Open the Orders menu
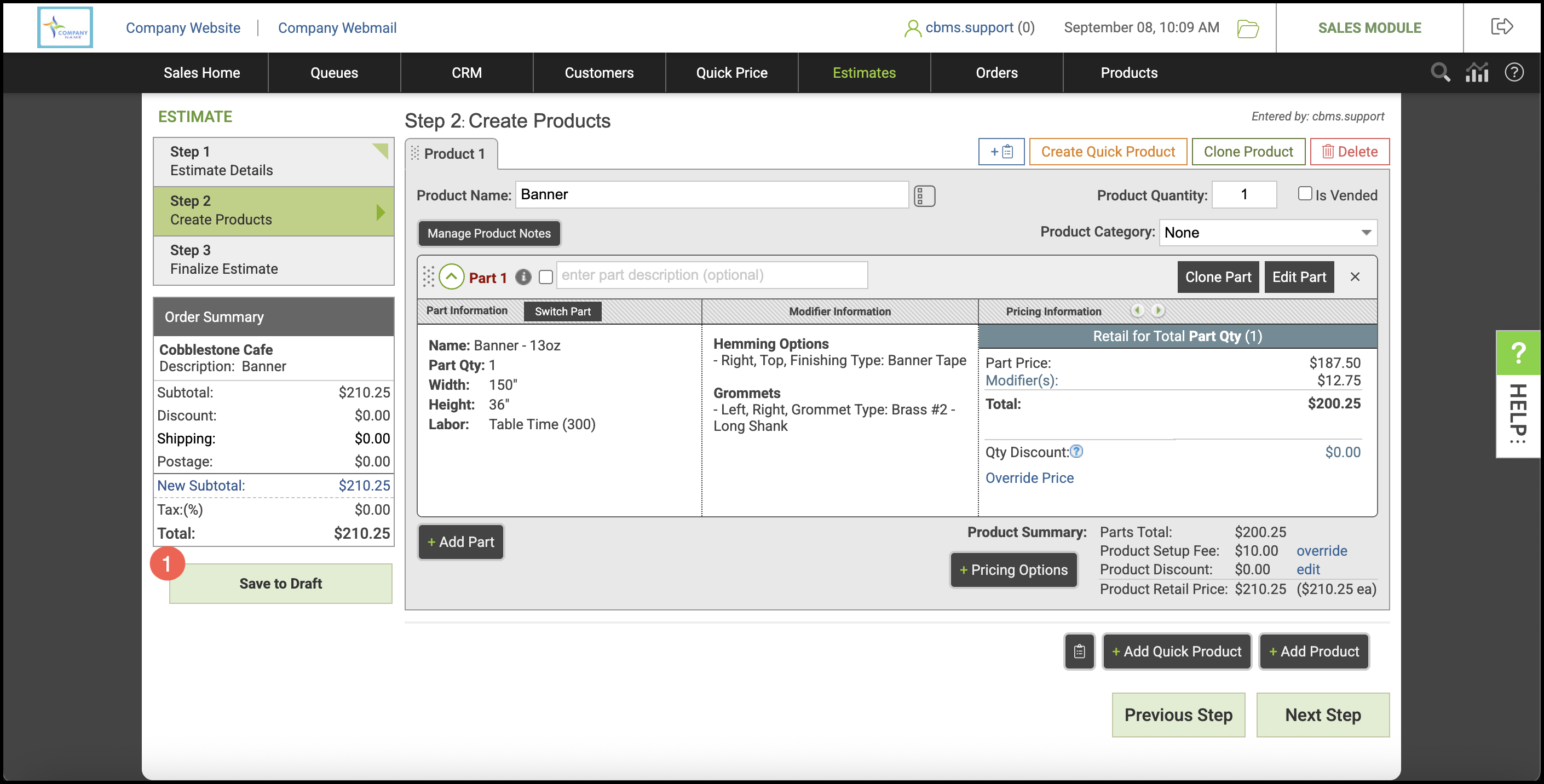 tap(996, 72)
